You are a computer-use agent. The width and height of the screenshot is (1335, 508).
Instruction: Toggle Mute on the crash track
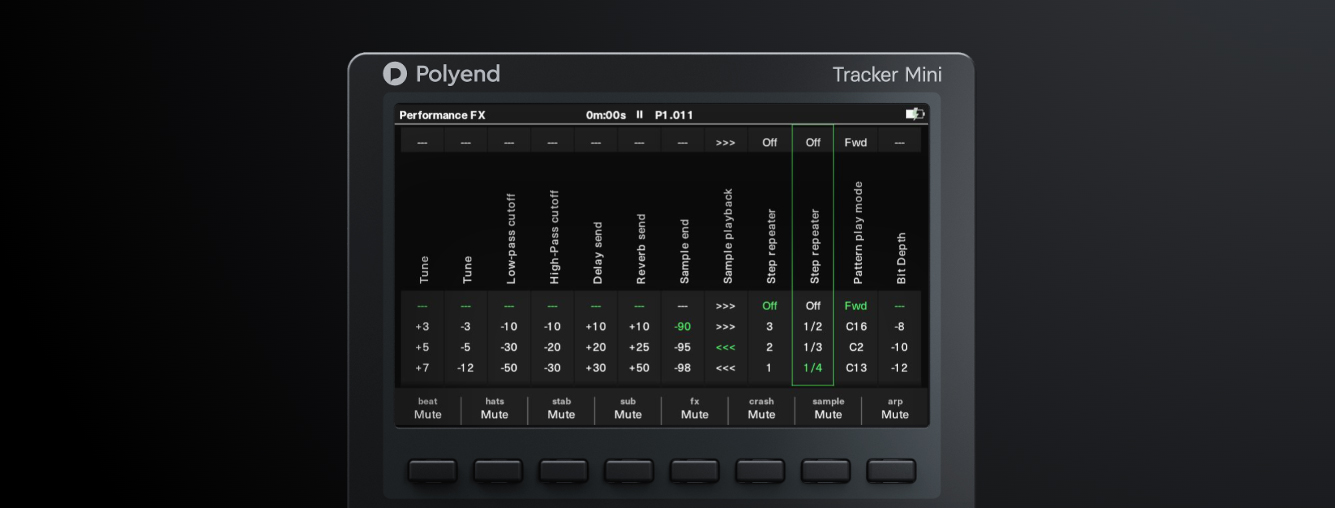[761, 409]
